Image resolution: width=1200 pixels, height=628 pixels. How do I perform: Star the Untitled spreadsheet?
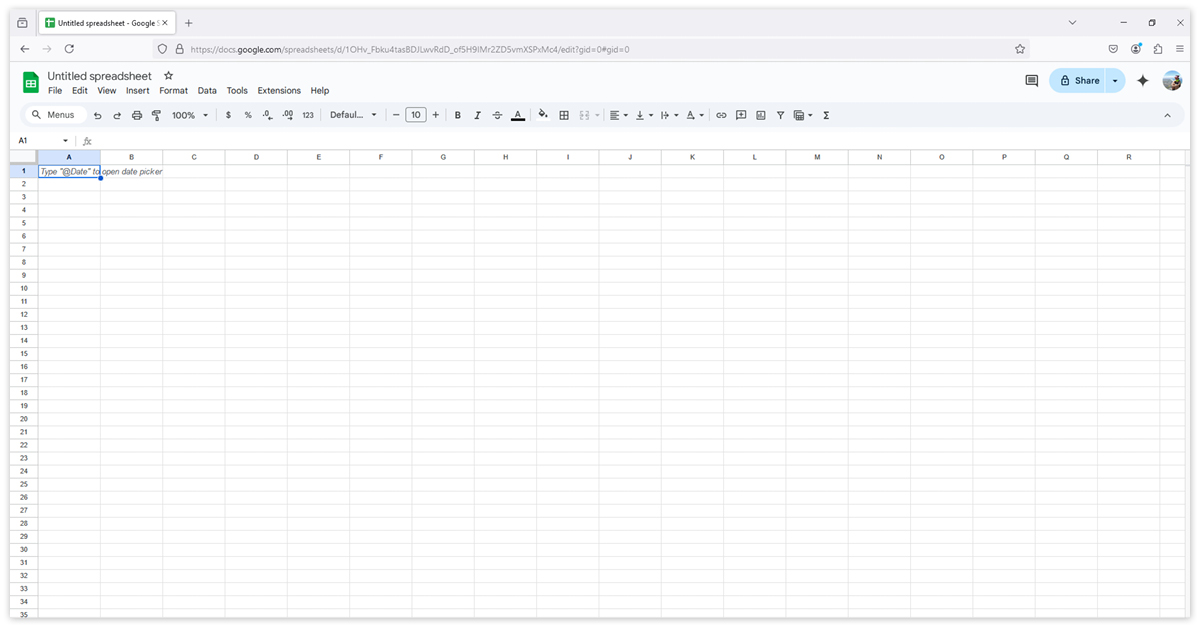tap(168, 75)
